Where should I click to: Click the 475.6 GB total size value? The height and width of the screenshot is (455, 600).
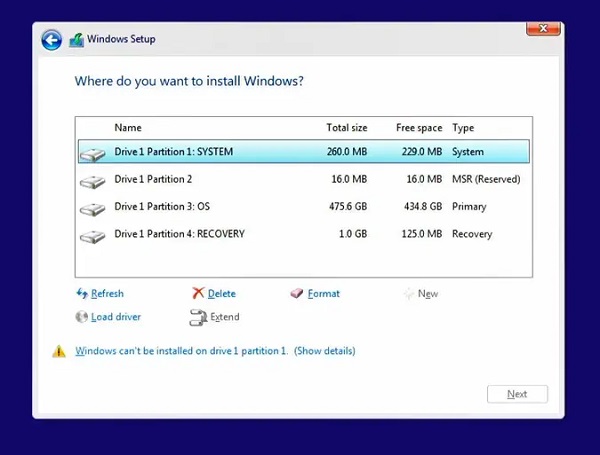348,207
